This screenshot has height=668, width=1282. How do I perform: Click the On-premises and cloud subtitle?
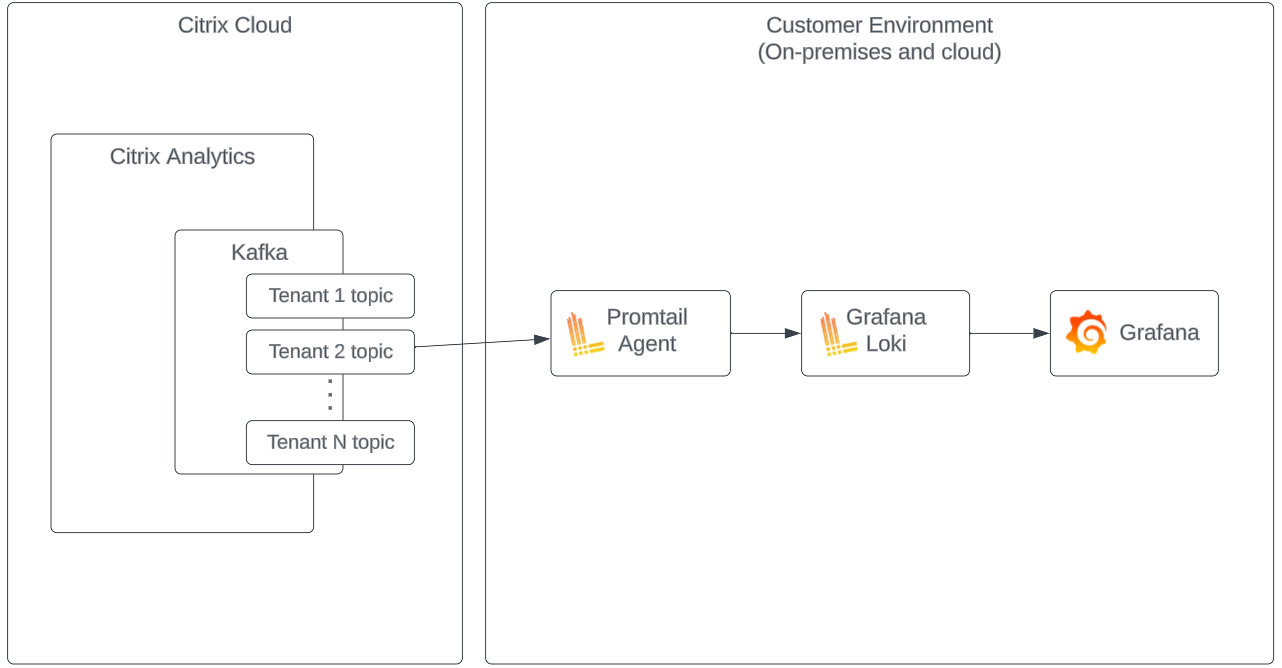879,52
